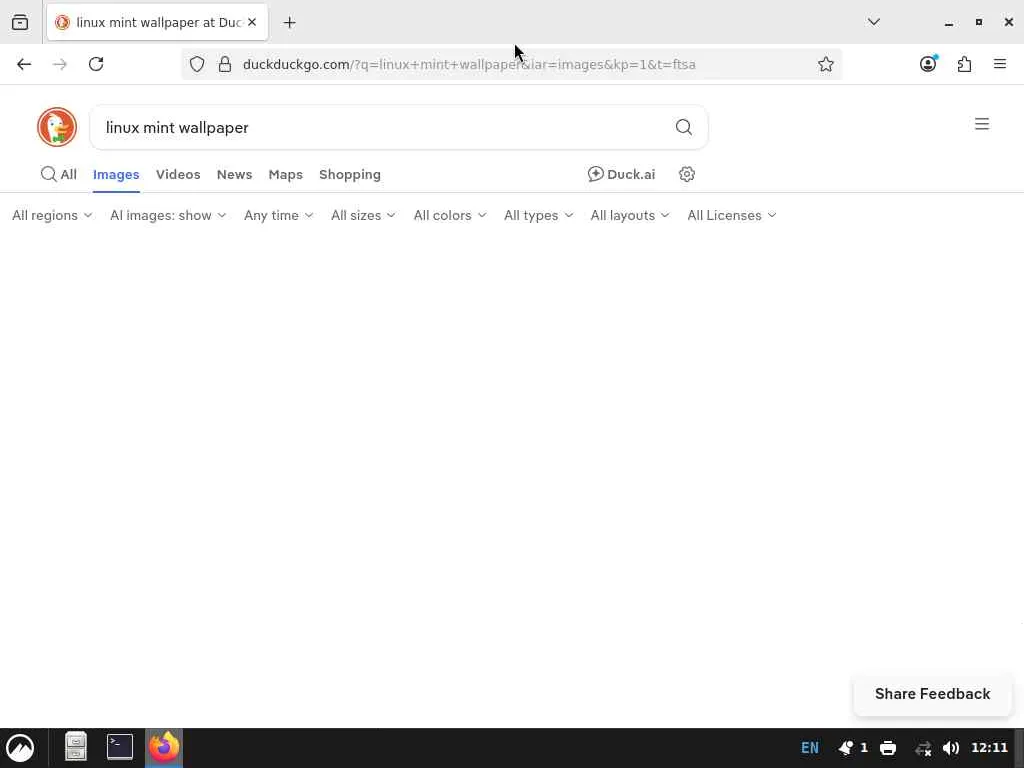Click the search magnifier button
The width and height of the screenshot is (1024, 768).
(684, 127)
